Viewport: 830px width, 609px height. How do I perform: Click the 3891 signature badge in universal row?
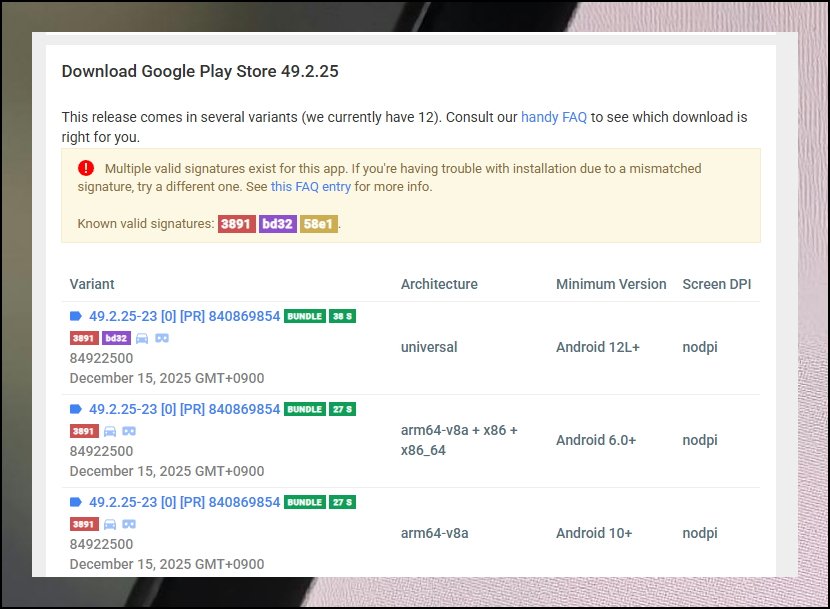(x=84, y=338)
